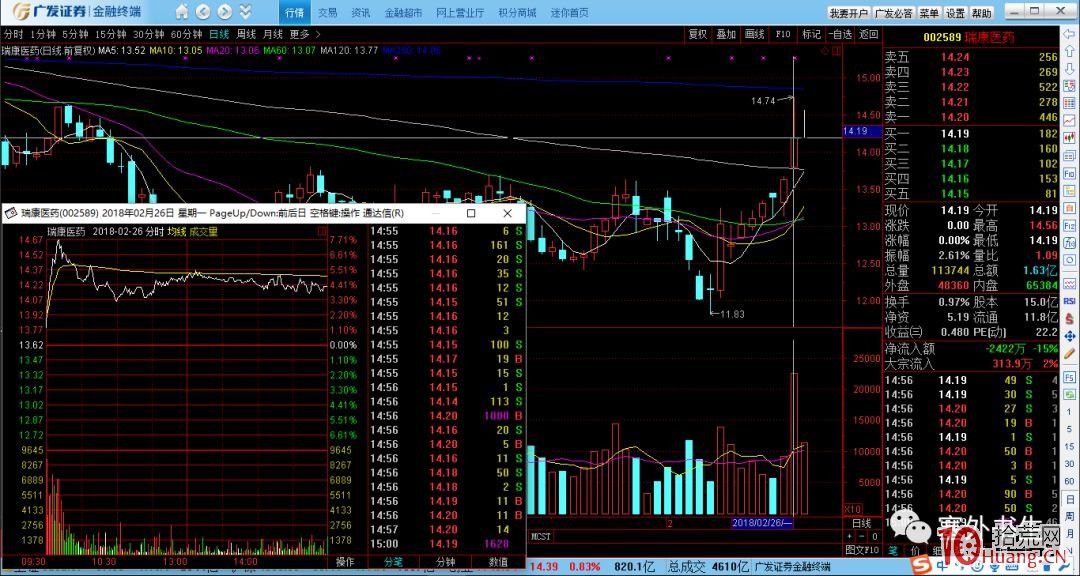
Task: Click the -自选 watchlist button
Action: [x=839, y=34]
